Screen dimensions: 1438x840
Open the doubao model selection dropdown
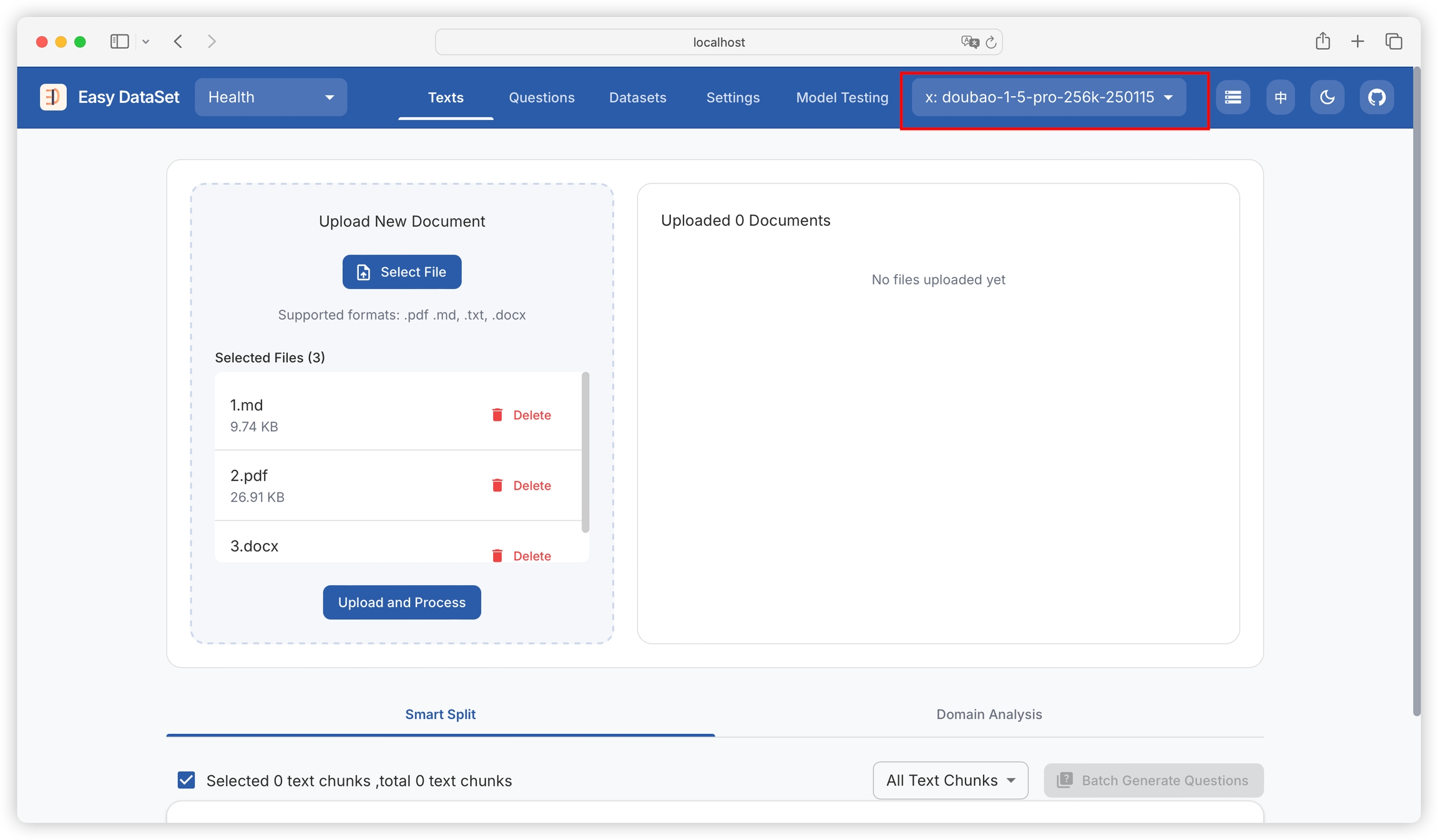pyautogui.click(x=1049, y=97)
